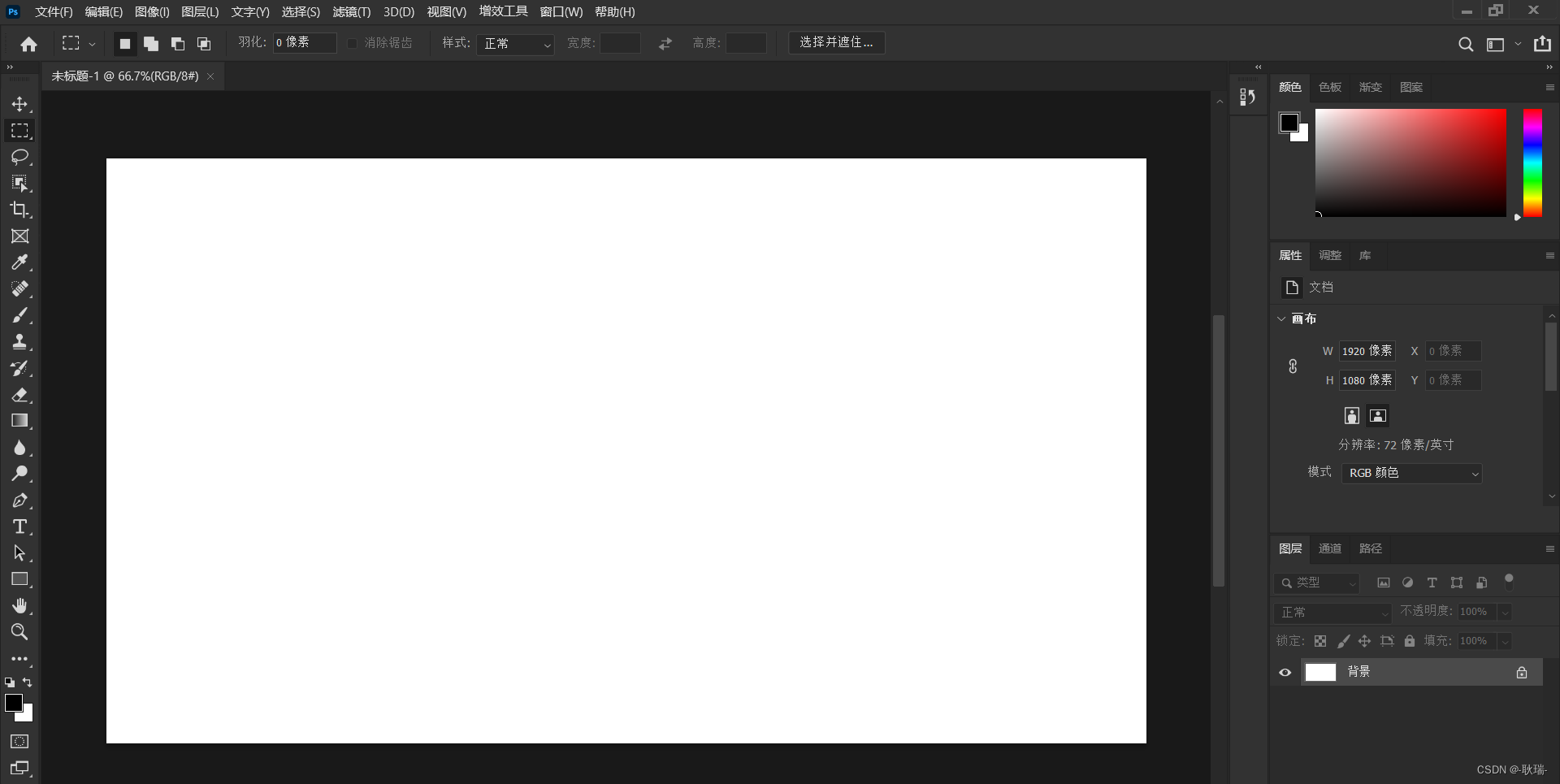Select the Frame tool
Image resolution: width=1560 pixels, height=784 pixels.
tap(19, 236)
